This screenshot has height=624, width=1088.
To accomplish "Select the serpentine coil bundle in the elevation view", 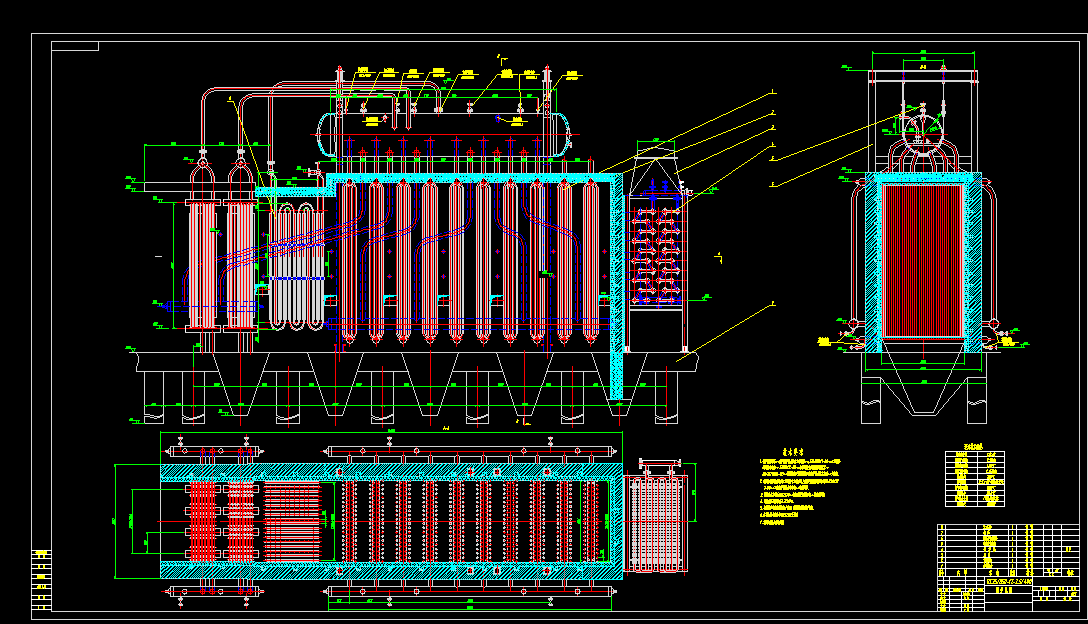I will pos(296,267).
